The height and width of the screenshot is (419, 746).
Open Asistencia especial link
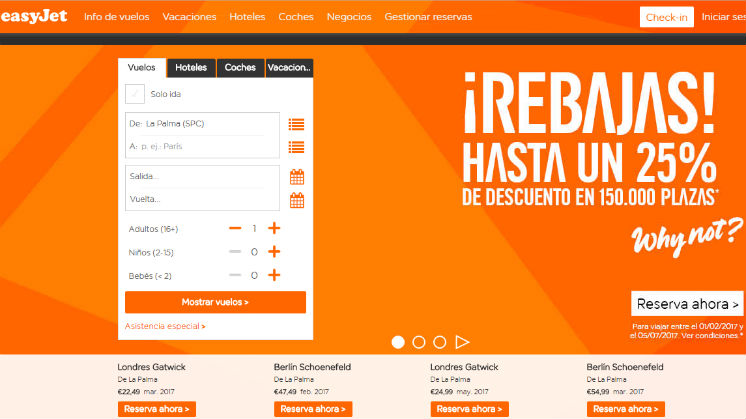point(165,326)
